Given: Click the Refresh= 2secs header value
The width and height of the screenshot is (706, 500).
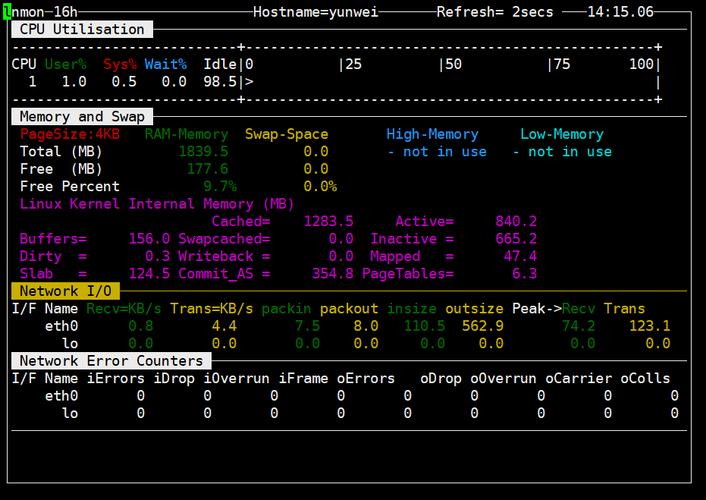Looking at the screenshot, I should [x=495, y=12].
